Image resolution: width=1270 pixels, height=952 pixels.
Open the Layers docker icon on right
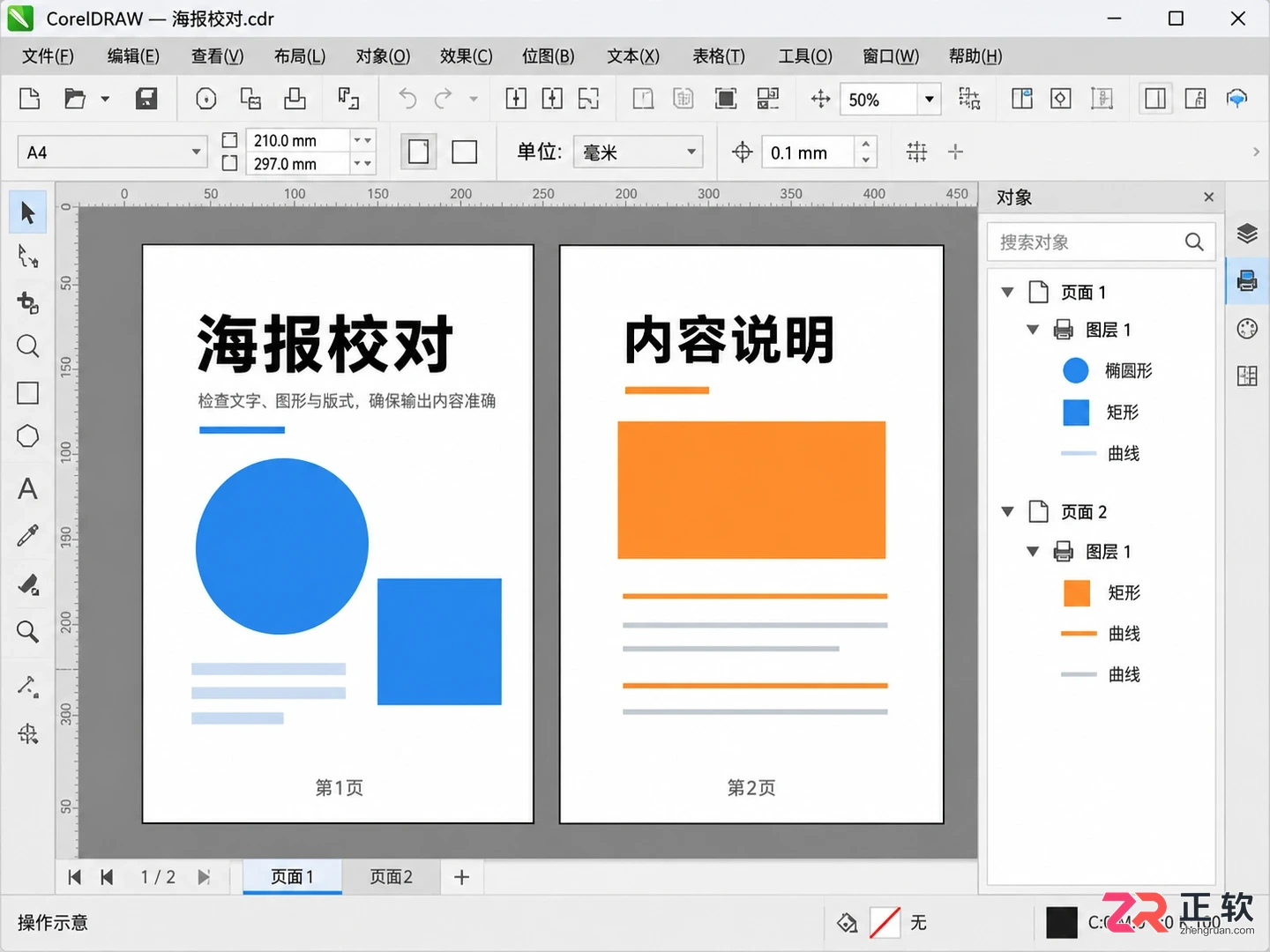[x=1247, y=234]
